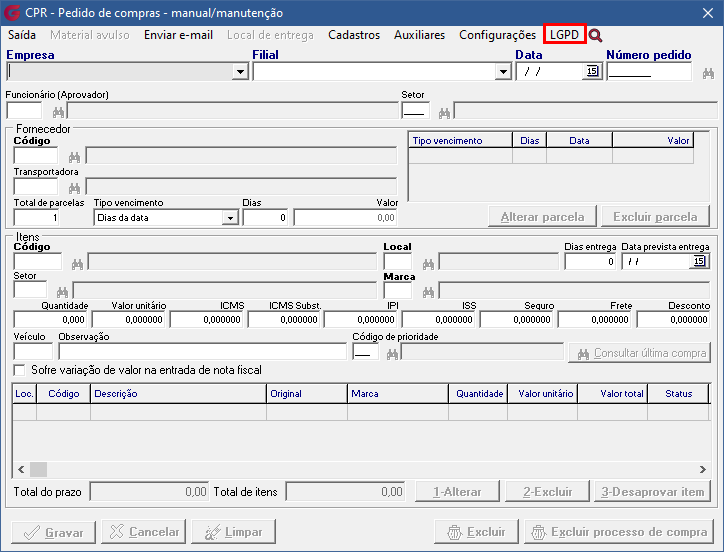Click Status column header in items grid

pyautogui.click(x=678, y=394)
